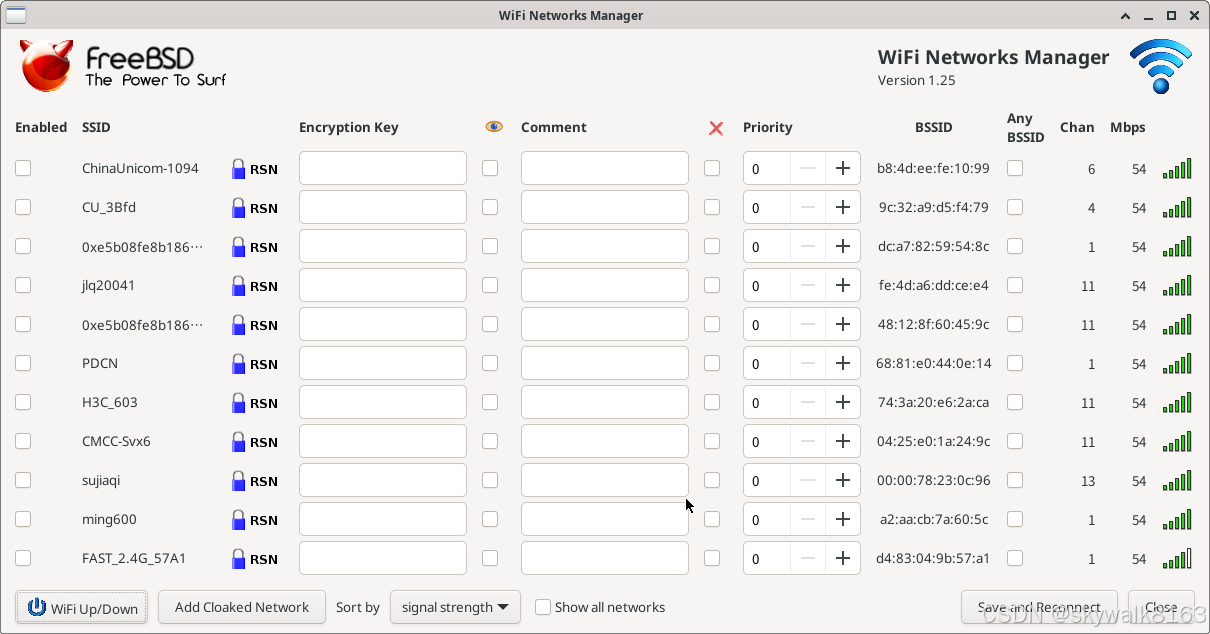The width and height of the screenshot is (1210, 634).
Task: Click the power icon on WiFi Up/Down
Action: (x=37, y=607)
